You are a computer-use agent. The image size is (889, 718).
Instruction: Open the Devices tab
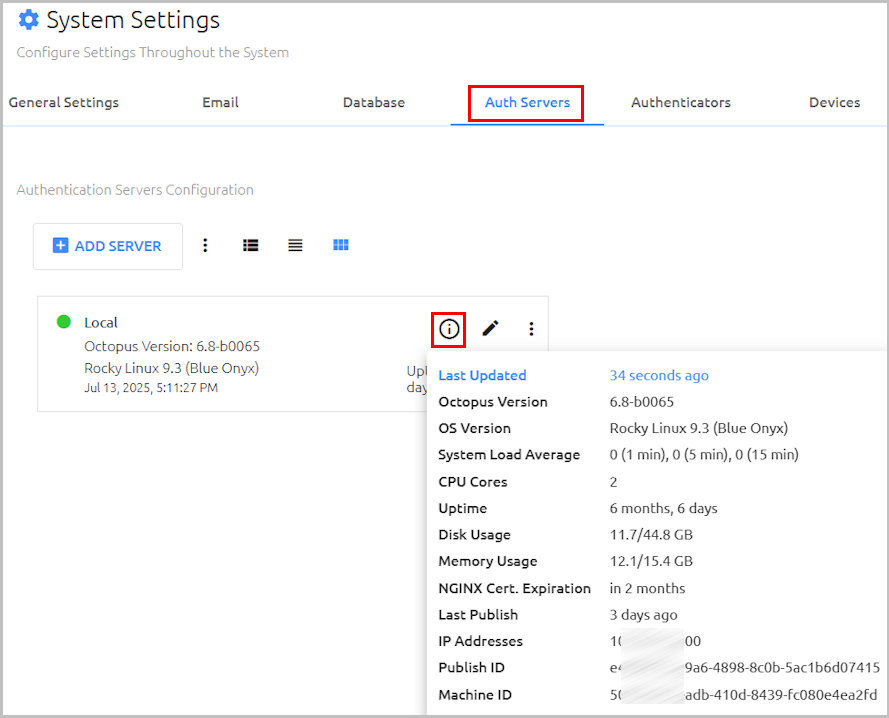(835, 103)
